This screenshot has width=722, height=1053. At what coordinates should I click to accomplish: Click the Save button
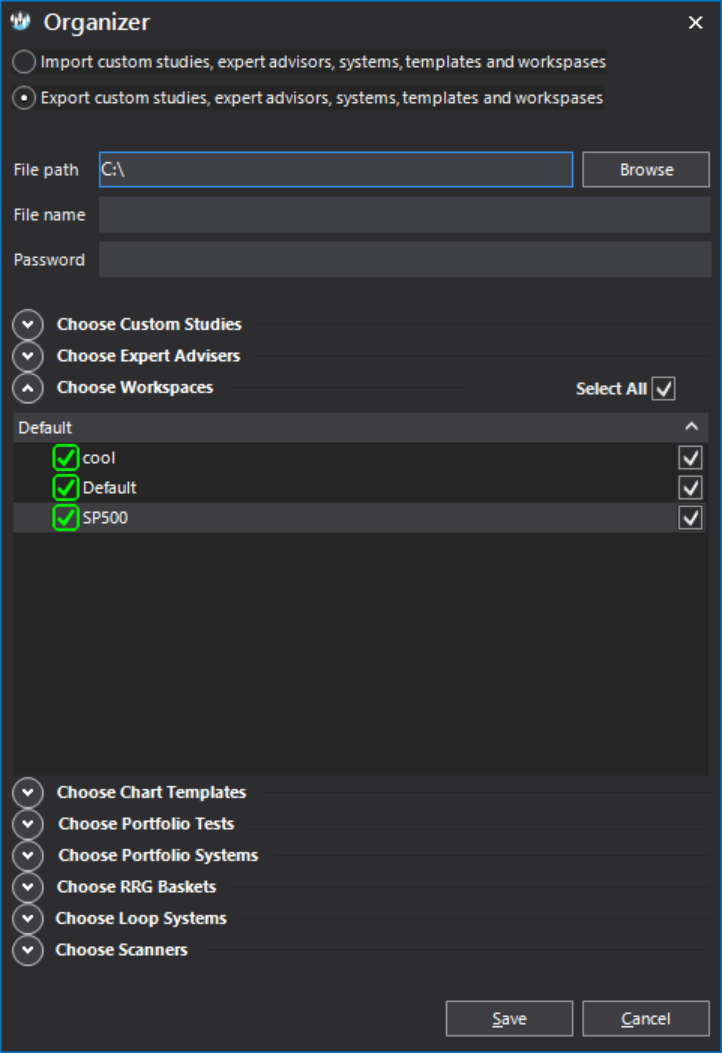tap(509, 1019)
